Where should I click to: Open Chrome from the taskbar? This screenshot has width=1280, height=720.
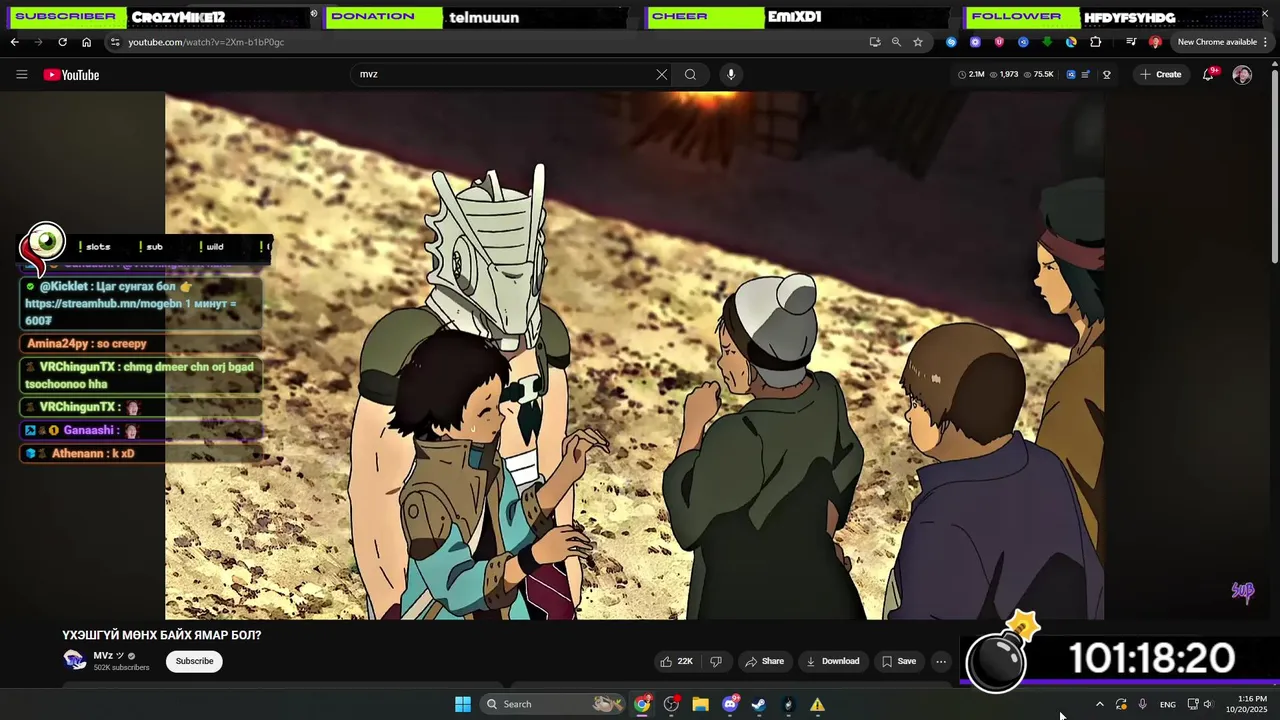coord(642,704)
